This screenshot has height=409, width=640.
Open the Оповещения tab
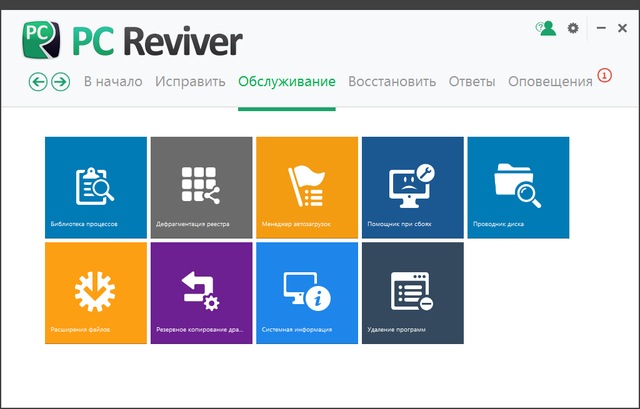coord(550,81)
